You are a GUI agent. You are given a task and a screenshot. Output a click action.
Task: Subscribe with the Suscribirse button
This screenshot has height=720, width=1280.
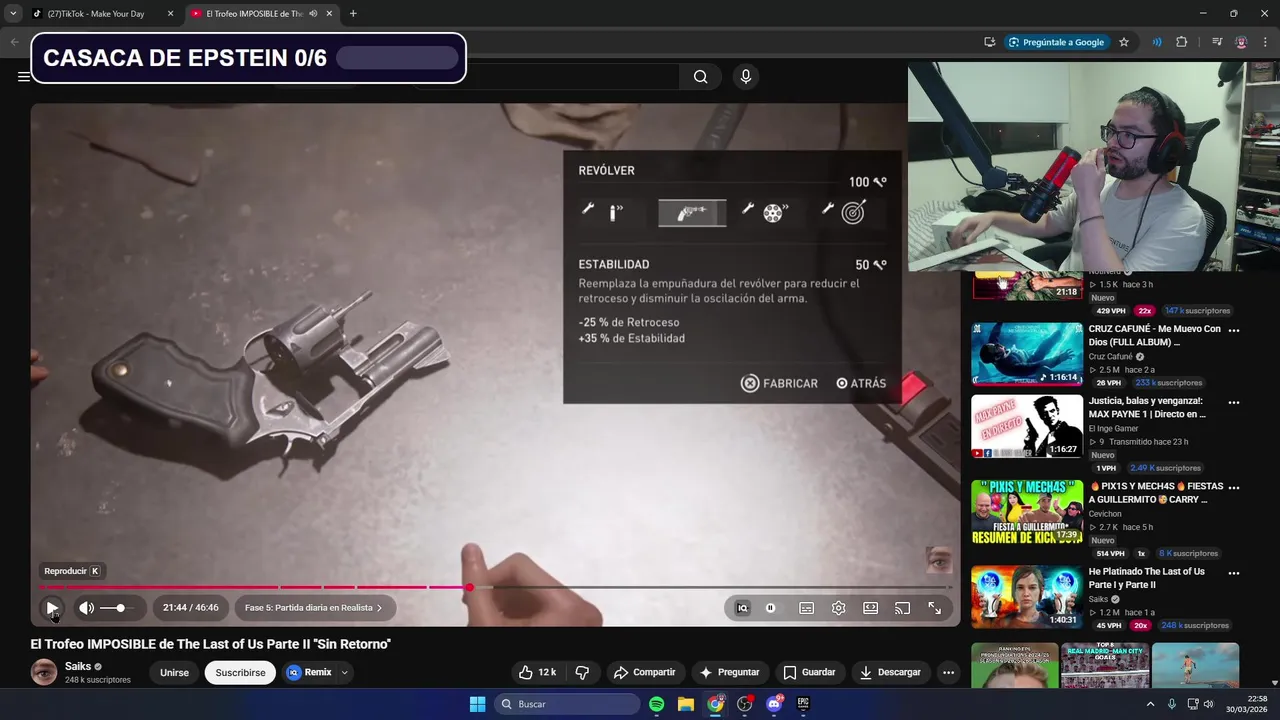[x=240, y=672]
